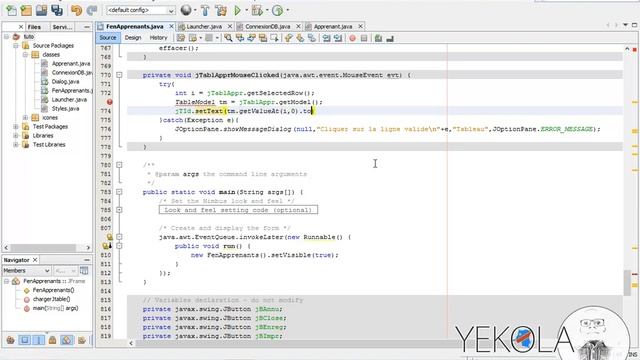Click the Open Project toolbar icon

pos(41,10)
